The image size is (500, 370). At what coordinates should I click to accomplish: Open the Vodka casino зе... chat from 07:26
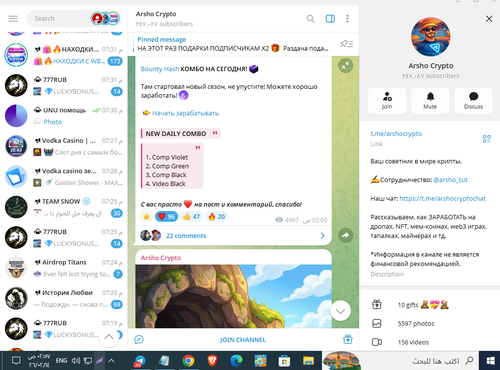[63, 177]
